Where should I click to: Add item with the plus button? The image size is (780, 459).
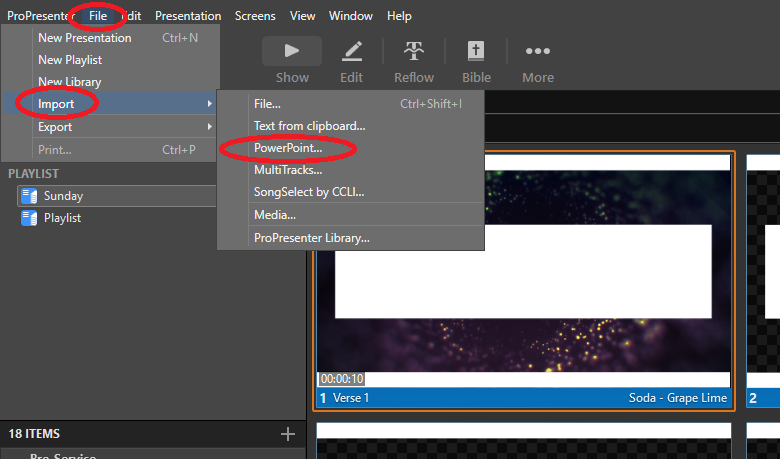[x=288, y=434]
